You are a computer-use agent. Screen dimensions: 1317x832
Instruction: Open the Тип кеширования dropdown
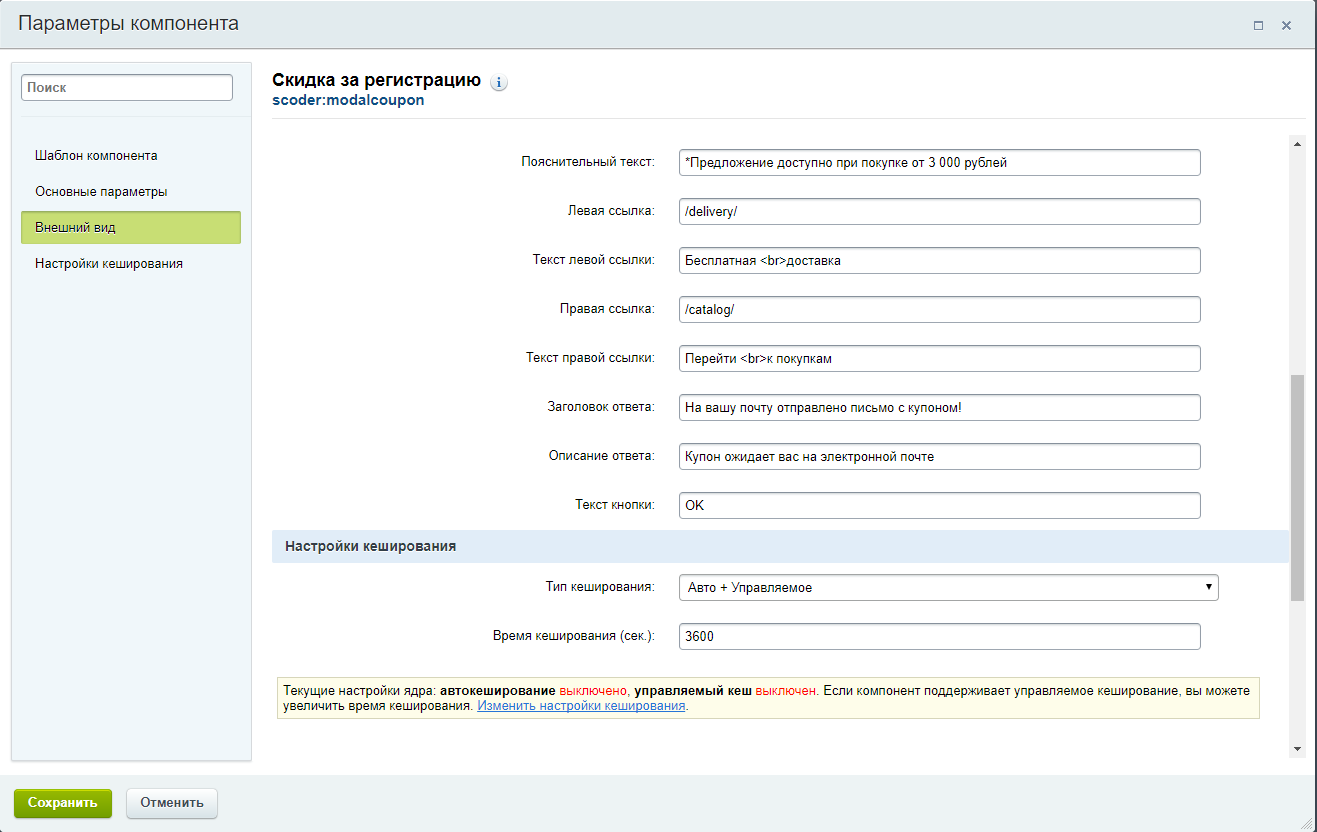coord(948,587)
